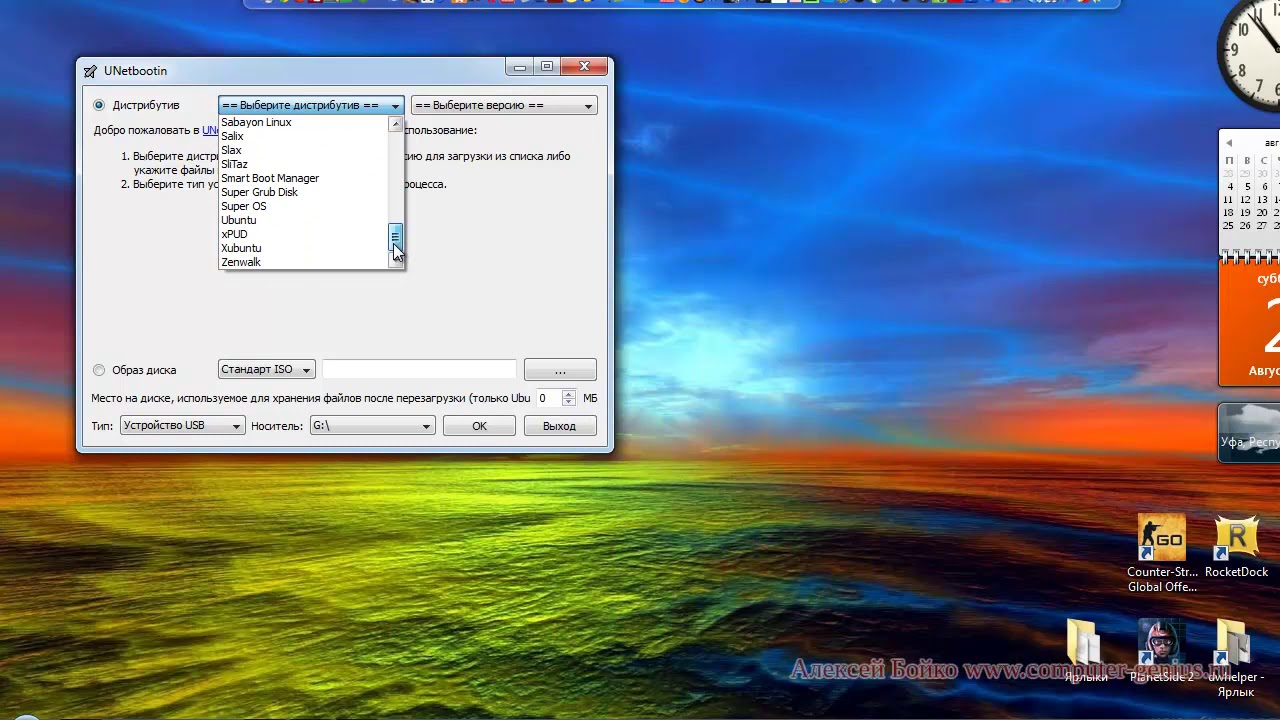The width and height of the screenshot is (1280, 720).
Task: Click the МБ space value field
Action: pyautogui.click(x=549, y=398)
